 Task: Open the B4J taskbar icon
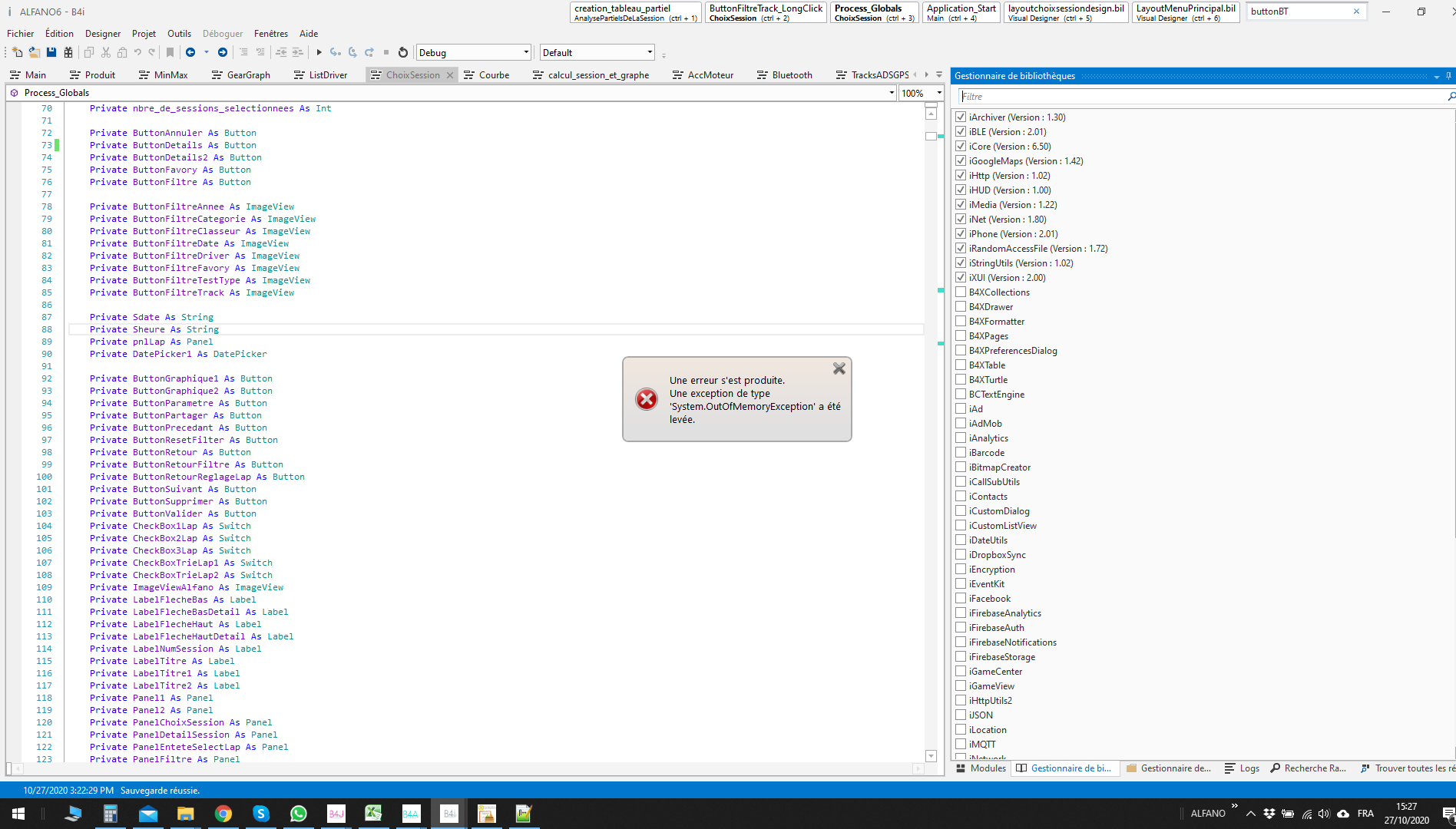tap(336, 814)
